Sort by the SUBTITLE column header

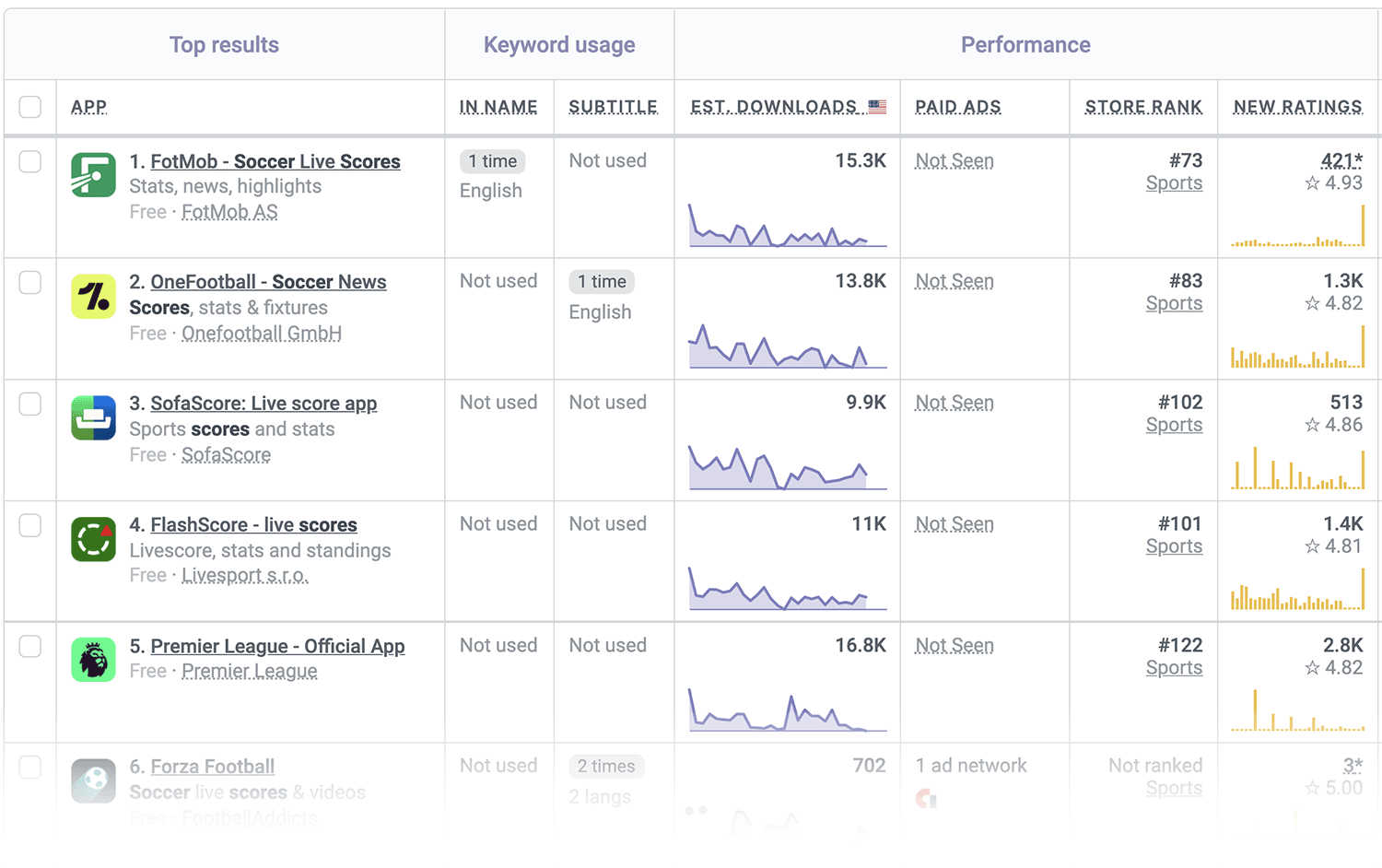tap(614, 107)
